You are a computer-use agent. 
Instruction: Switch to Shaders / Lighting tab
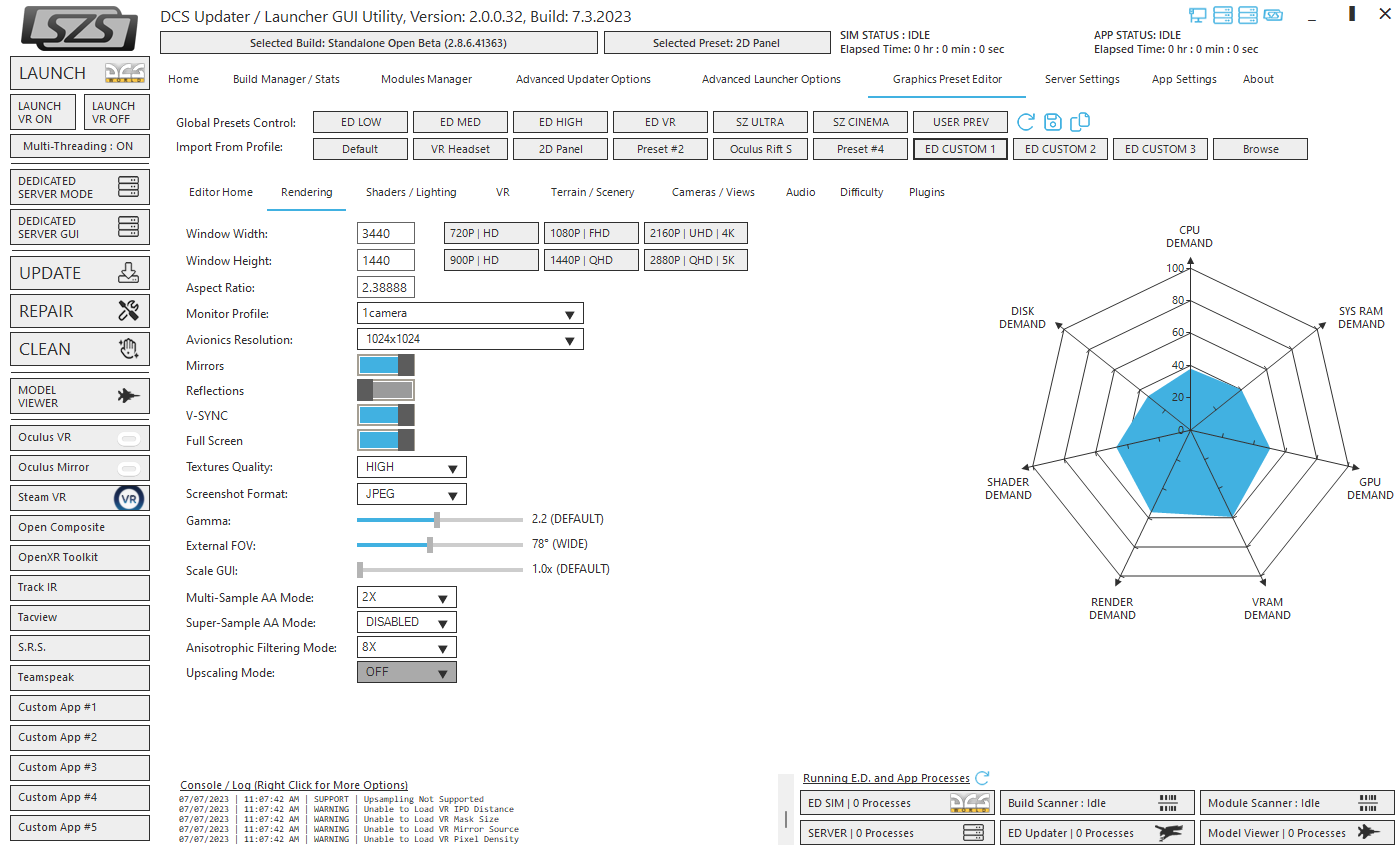tap(411, 192)
